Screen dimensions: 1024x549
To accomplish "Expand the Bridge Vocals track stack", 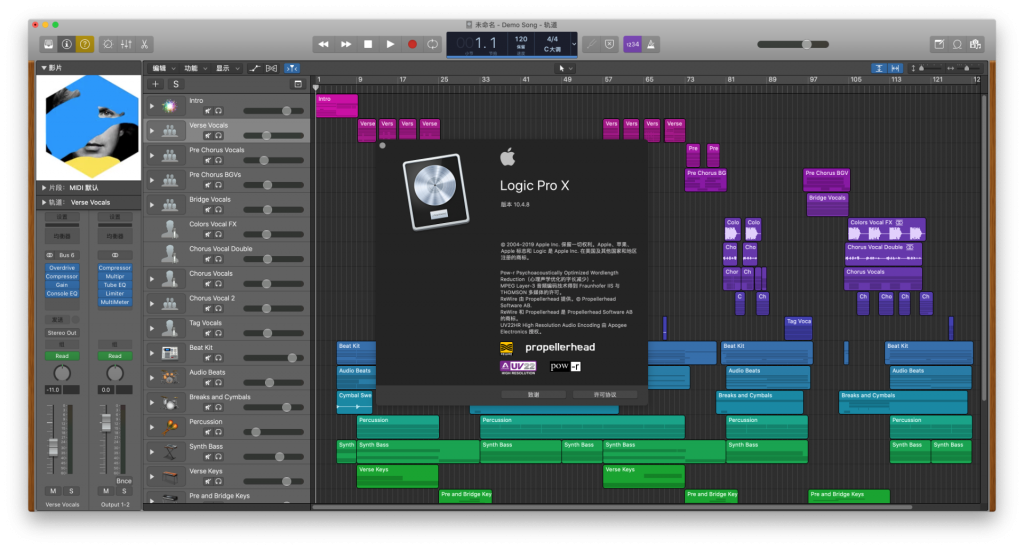I will pyautogui.click(x=152, y=205).
